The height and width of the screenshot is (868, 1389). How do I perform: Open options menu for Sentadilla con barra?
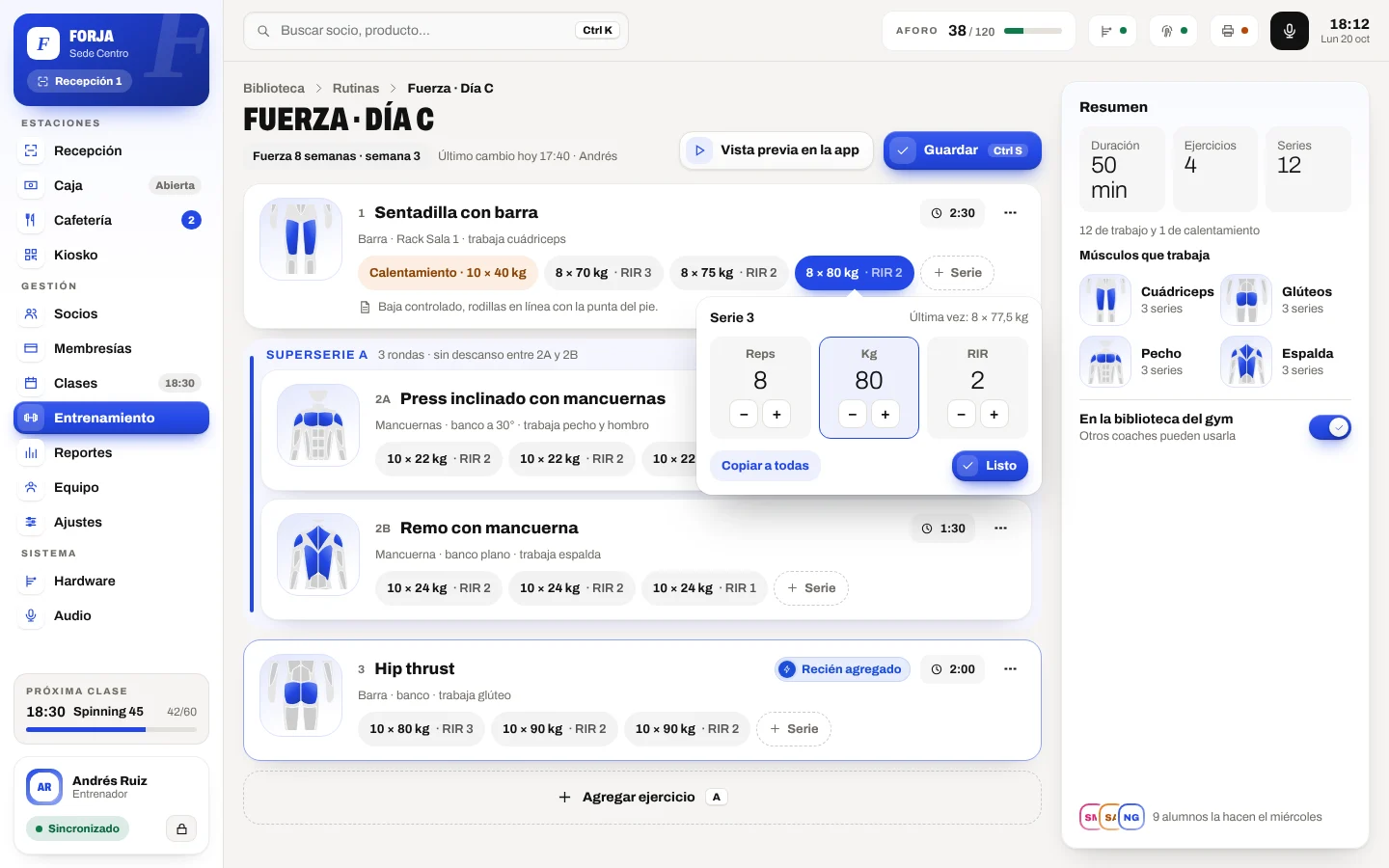(1010, 213)
